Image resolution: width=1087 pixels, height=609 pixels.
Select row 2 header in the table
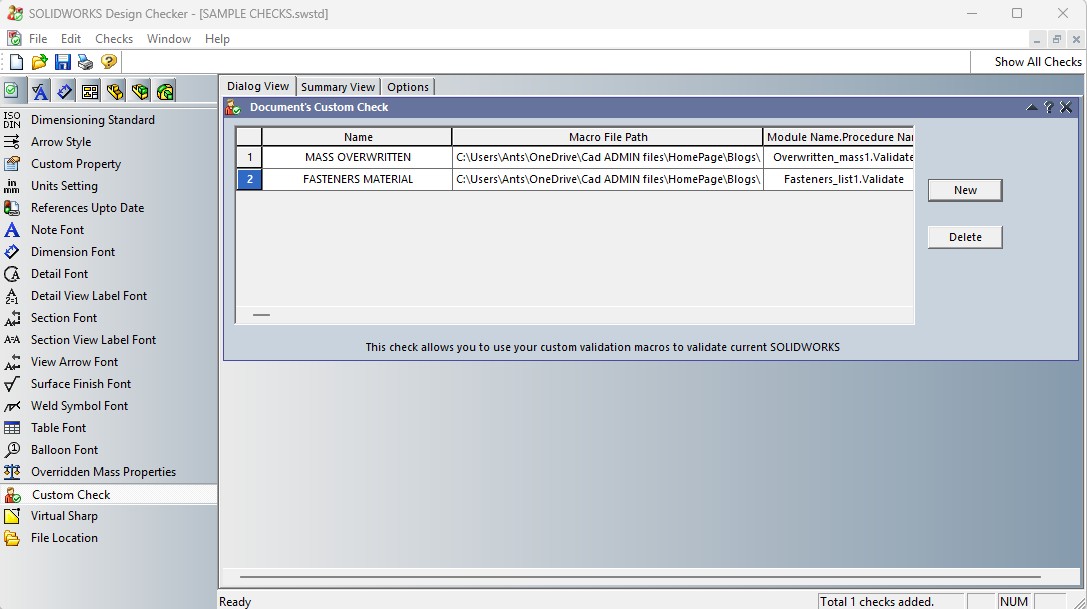point(249,180)
